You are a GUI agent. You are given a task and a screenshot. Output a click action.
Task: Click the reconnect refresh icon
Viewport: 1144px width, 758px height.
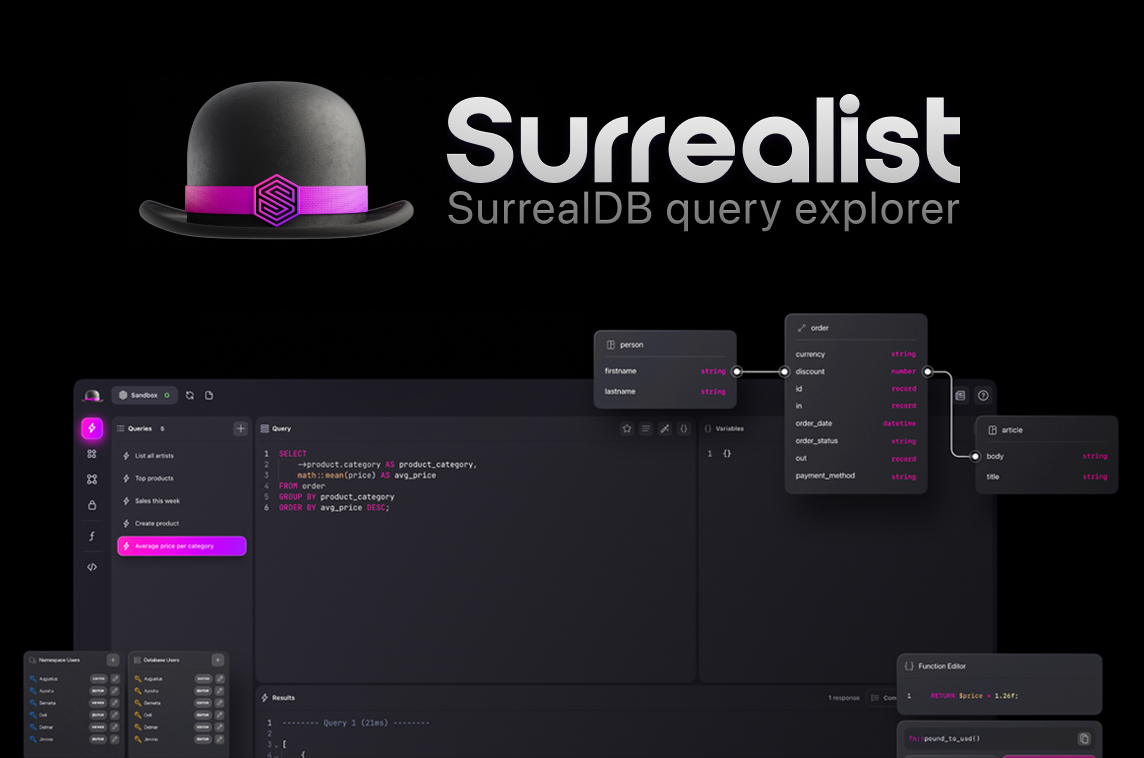pos(190,395)
